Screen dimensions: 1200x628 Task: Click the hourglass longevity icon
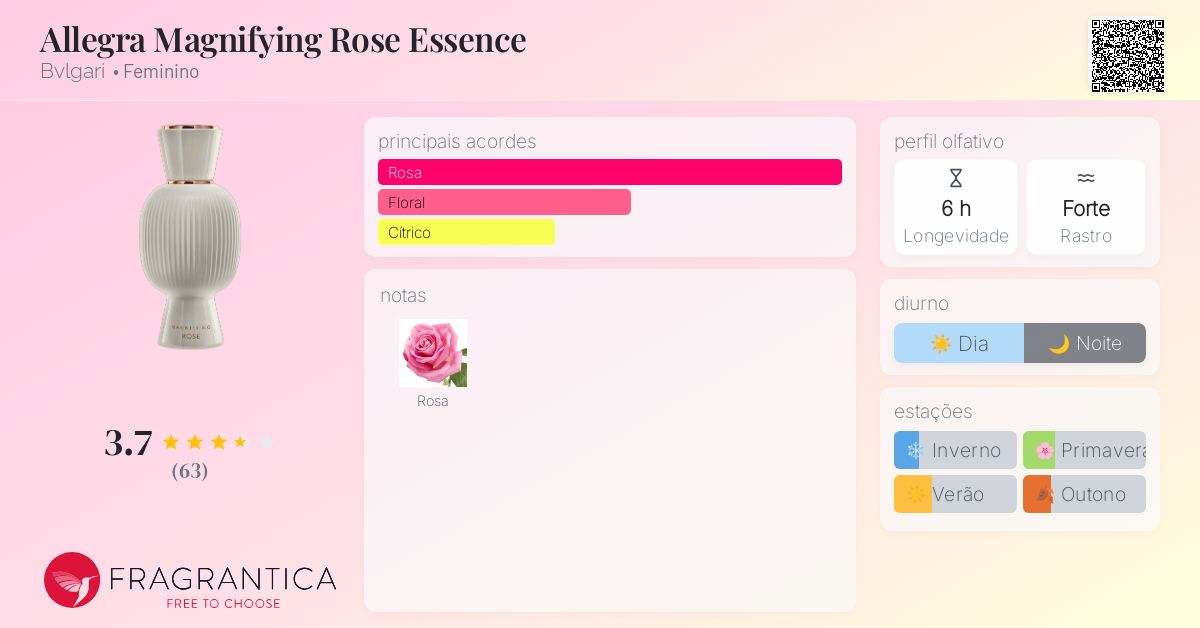956,178
